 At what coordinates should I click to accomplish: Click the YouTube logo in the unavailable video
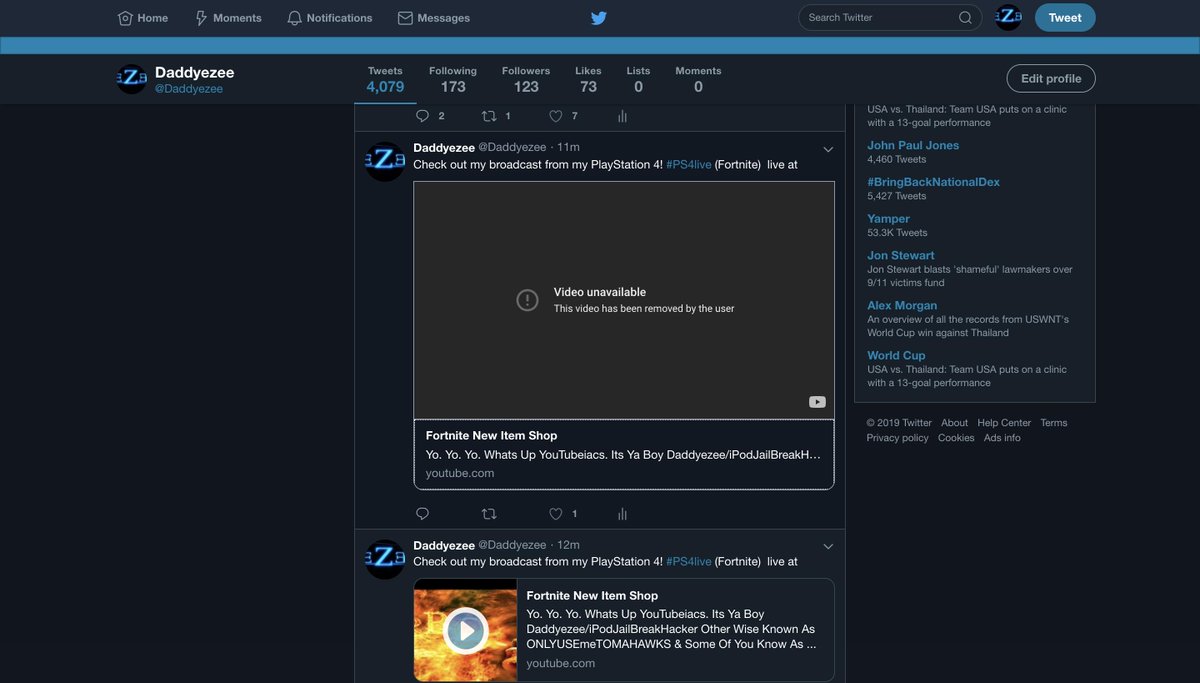(817, 402)
